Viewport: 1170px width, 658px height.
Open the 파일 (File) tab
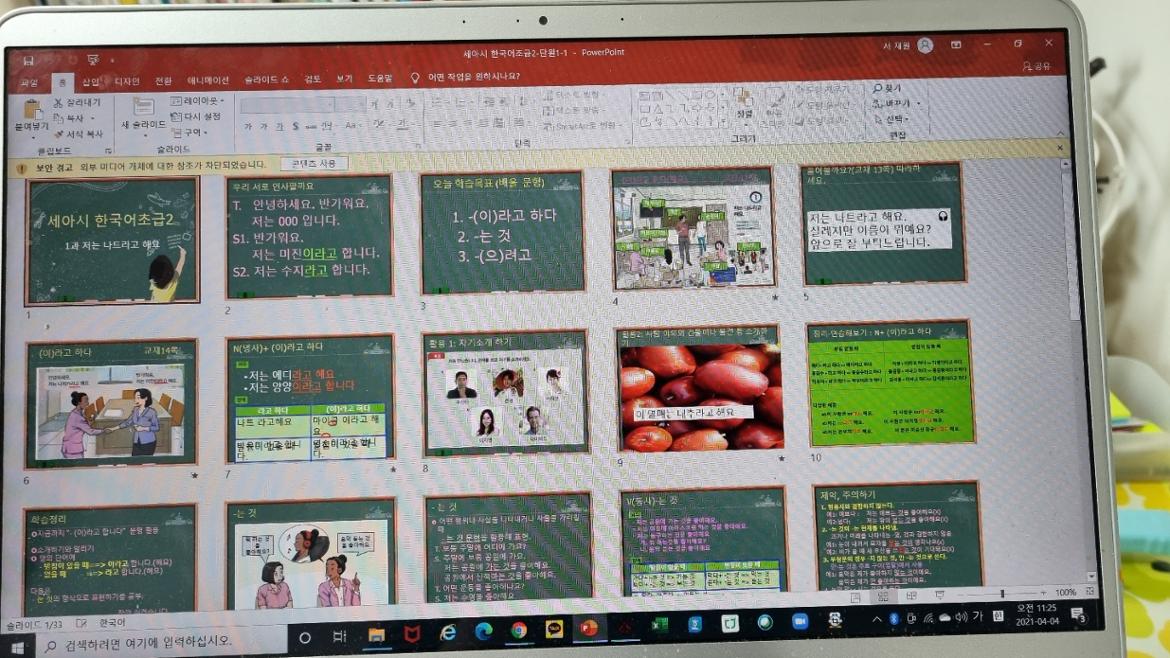click(29, 83)
